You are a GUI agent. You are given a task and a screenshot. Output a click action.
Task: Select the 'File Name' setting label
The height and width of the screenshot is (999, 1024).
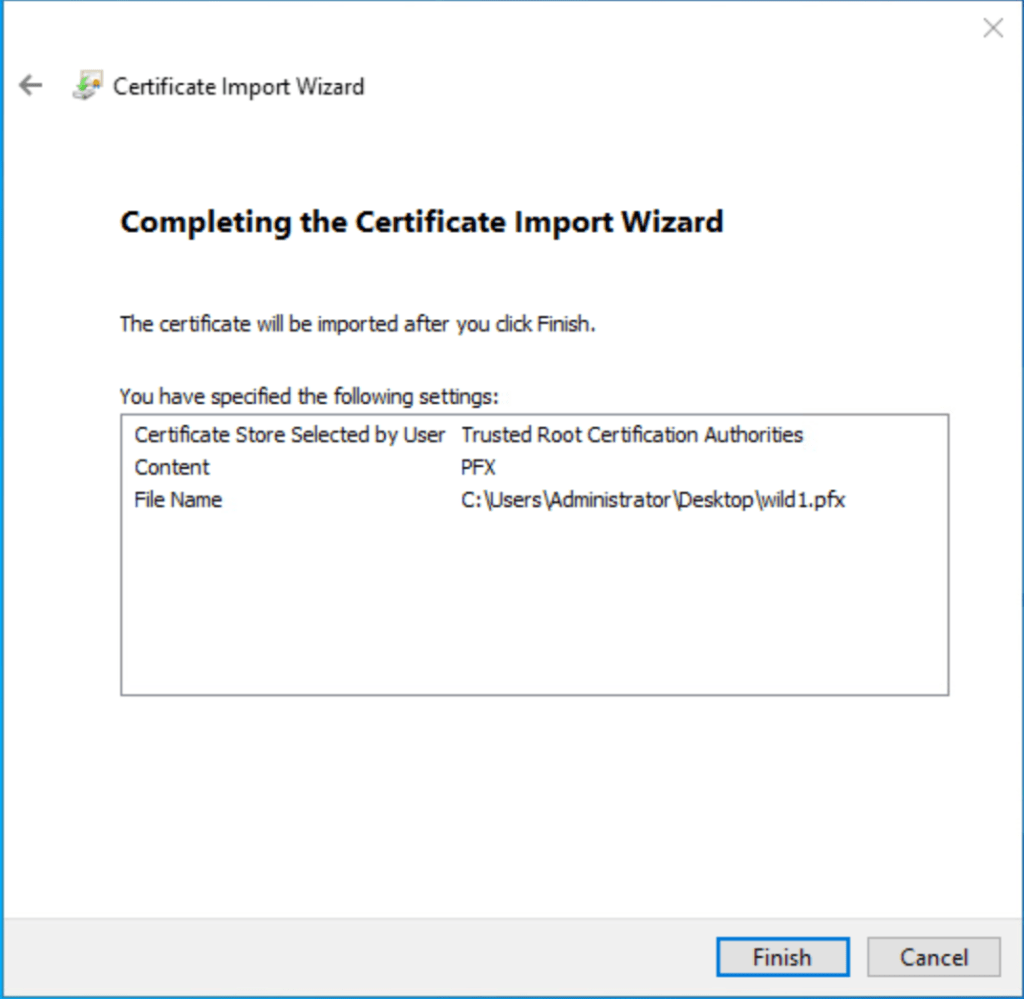pyautogui.click(x=178, y=499)
